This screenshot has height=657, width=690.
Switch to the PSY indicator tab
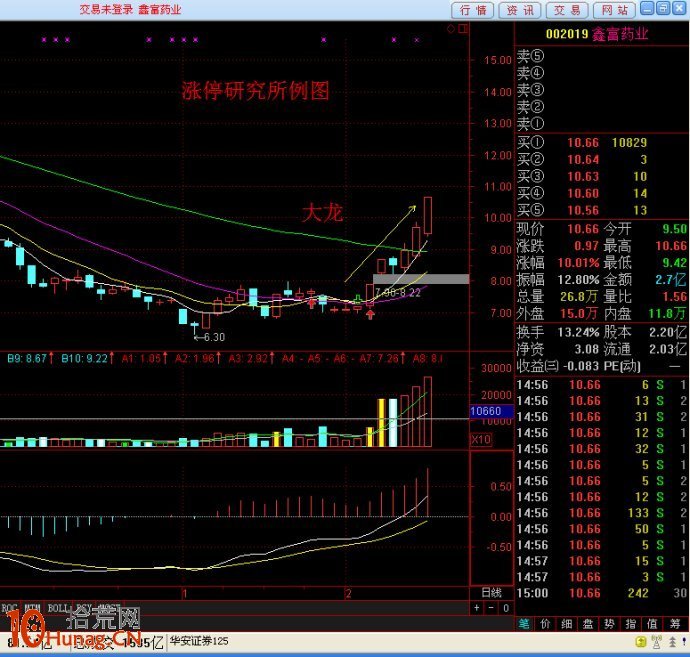[x=83, y=608]
